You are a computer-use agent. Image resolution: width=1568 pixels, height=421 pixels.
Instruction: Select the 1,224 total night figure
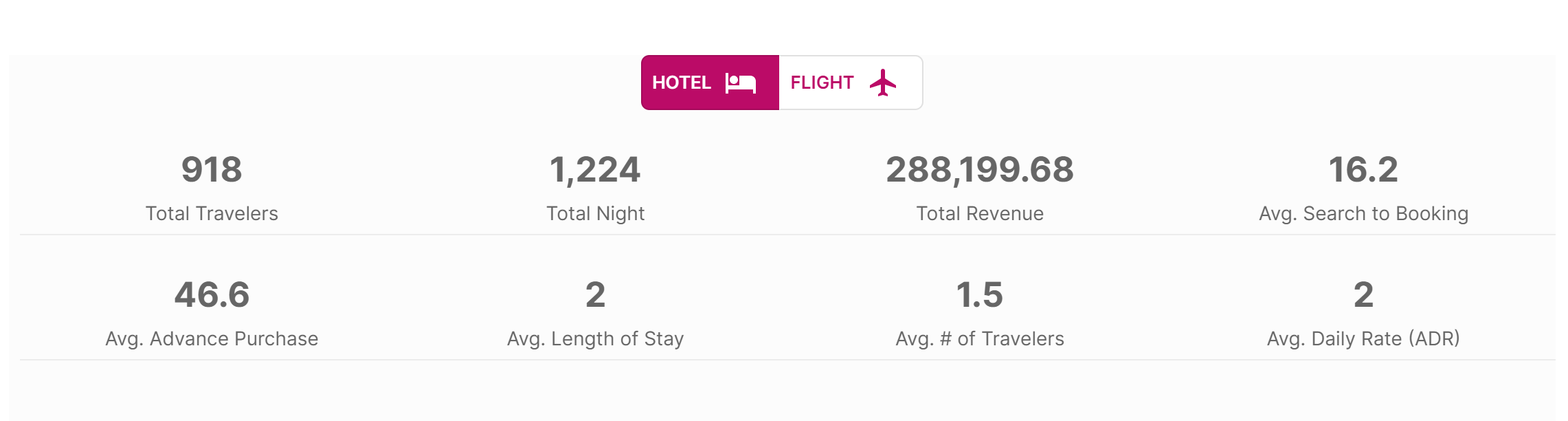pyautogui.click(x=595, y=170)
